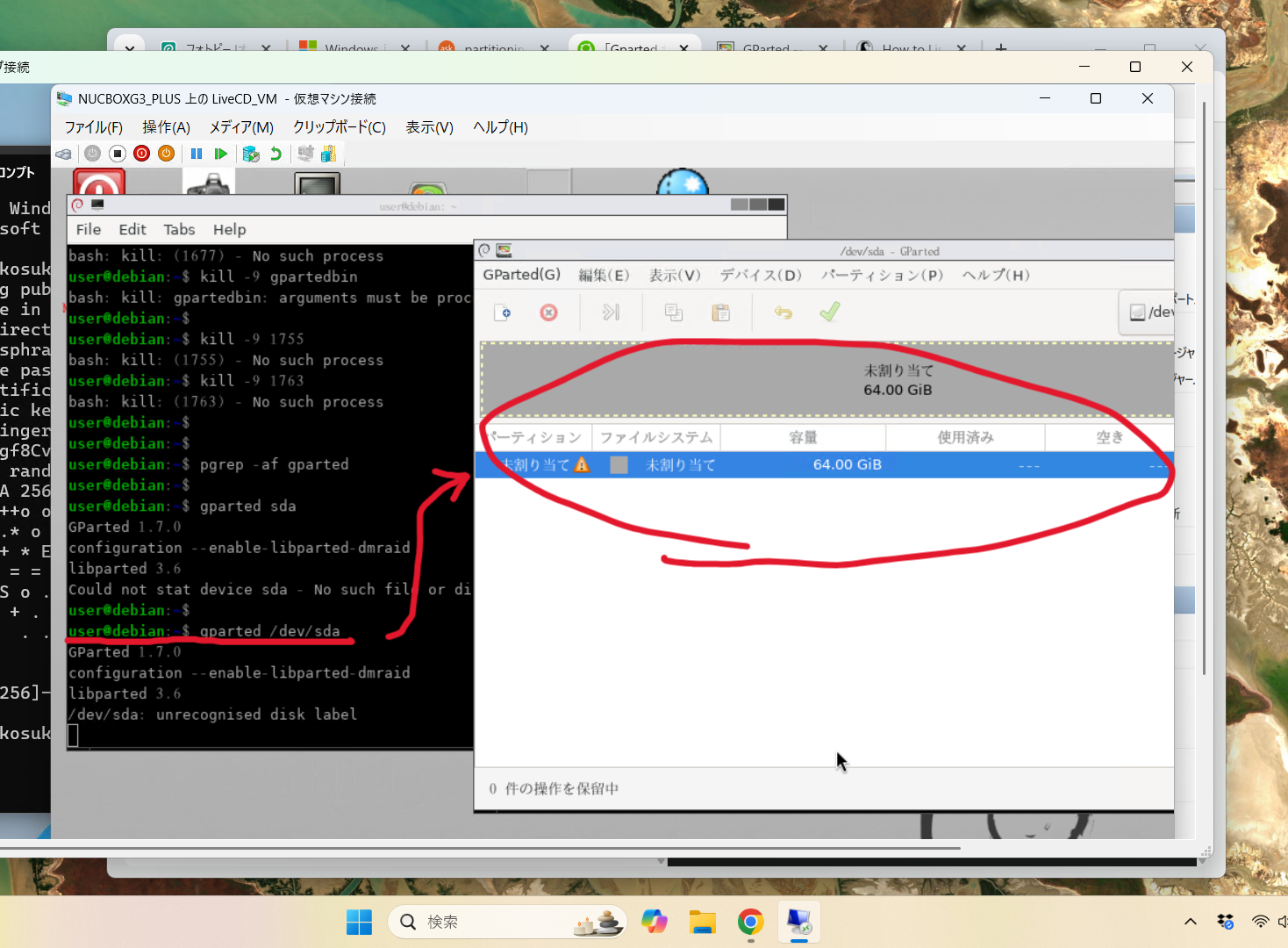This screenshot has width=1288, height=948.
Task: Click the orange Save state icon
Action: point(166,154)
